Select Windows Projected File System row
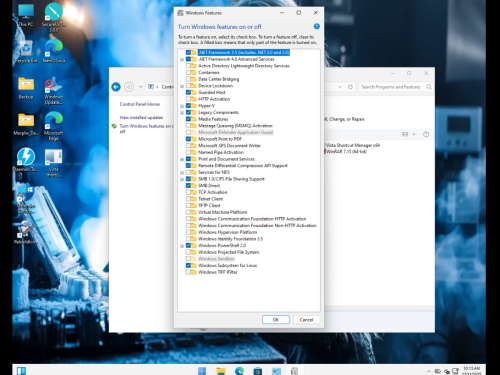The width and height of the screenshot is (500, 375). 228,252
